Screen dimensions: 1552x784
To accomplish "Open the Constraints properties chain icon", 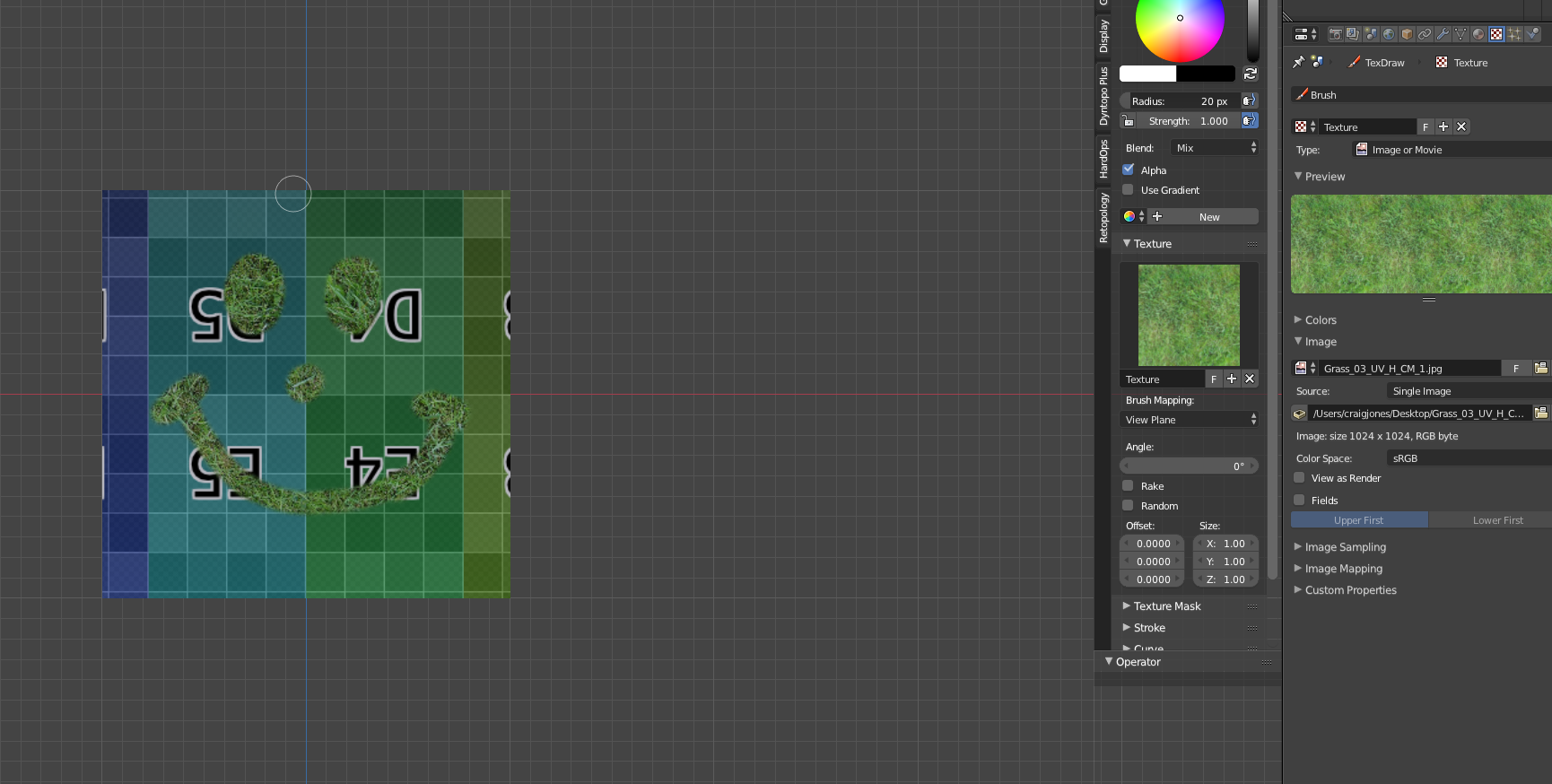I will [1425, 34].
